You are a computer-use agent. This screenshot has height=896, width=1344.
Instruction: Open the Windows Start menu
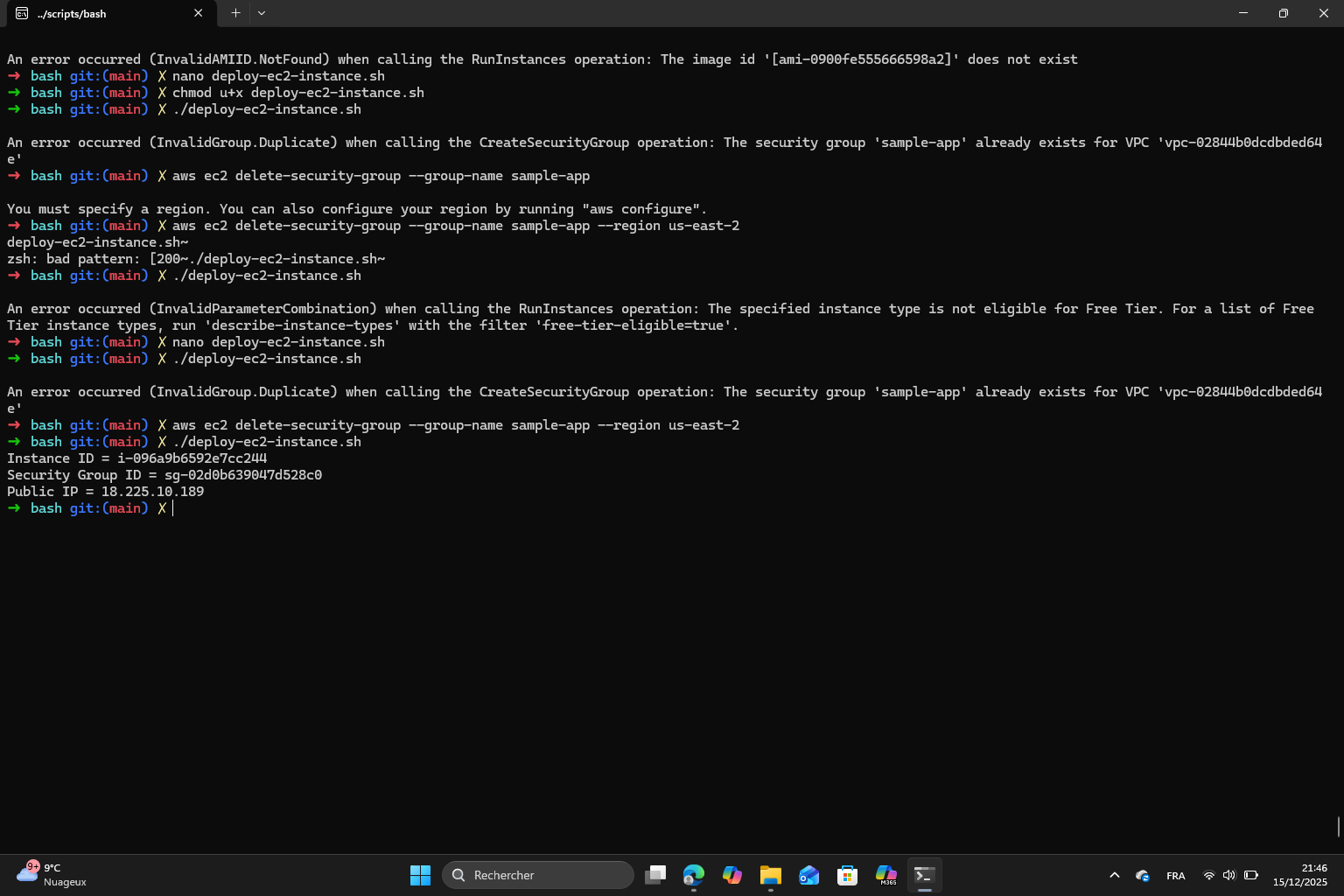tap(420, 874)
